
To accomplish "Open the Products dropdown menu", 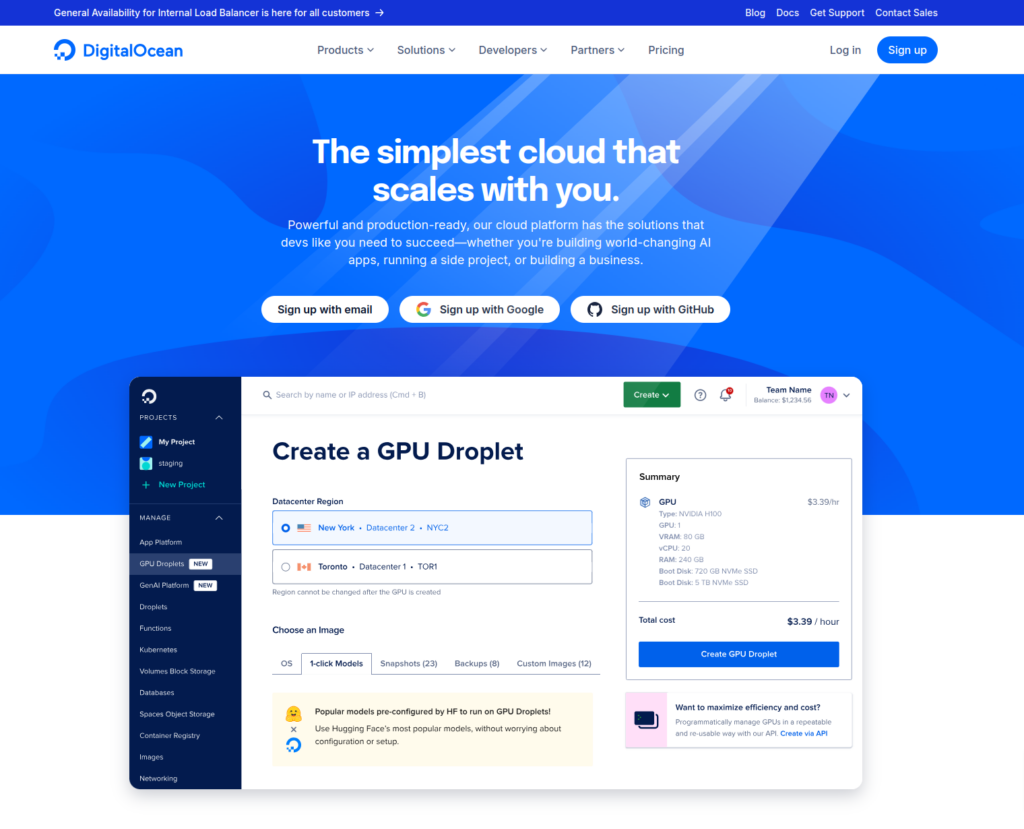I will [345, 50].
